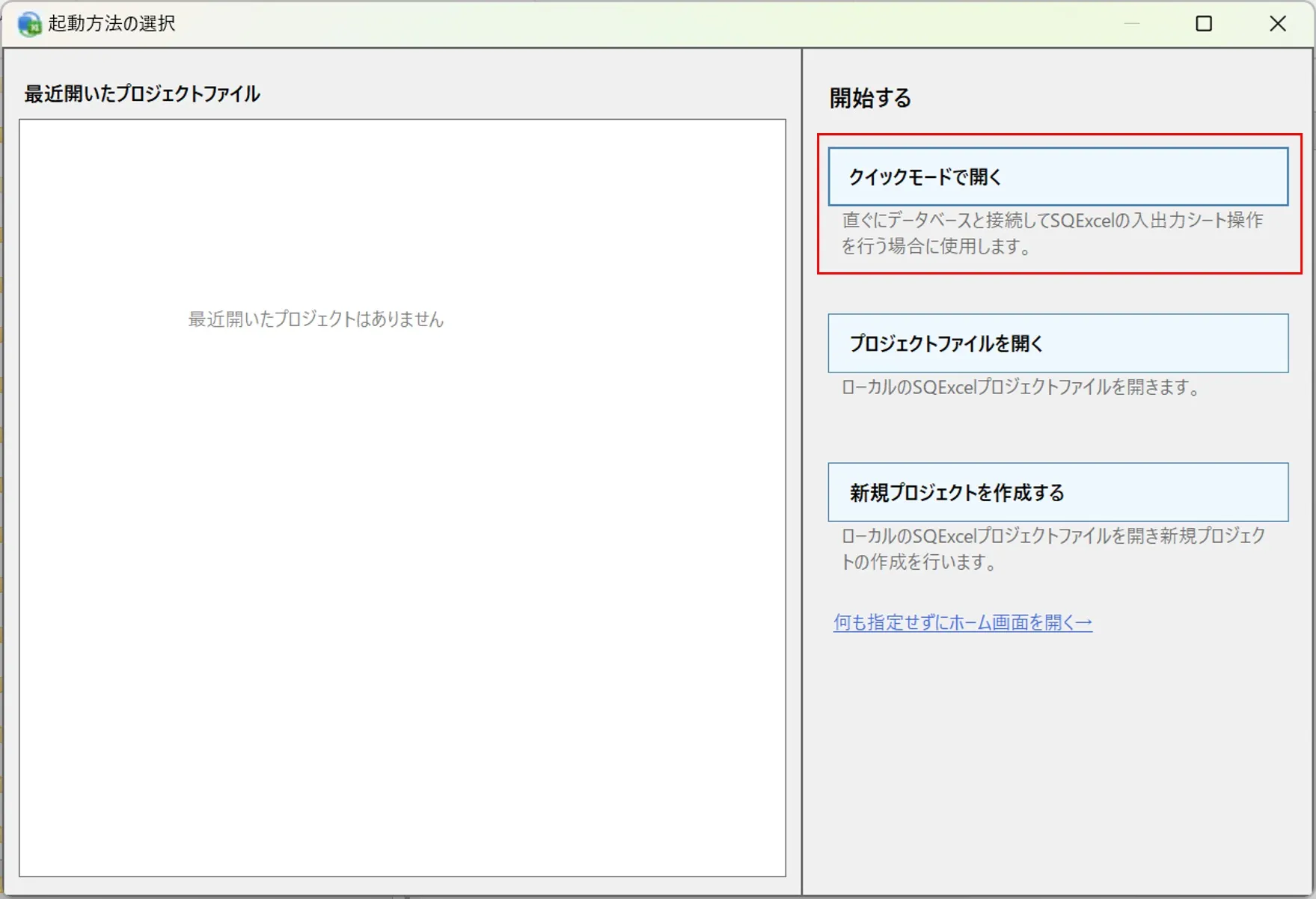The image size is (1316, 899).
Task: Click 最近開いたプロジェクトはありません message
Action: pyautogui.click(x=316, y=319)
